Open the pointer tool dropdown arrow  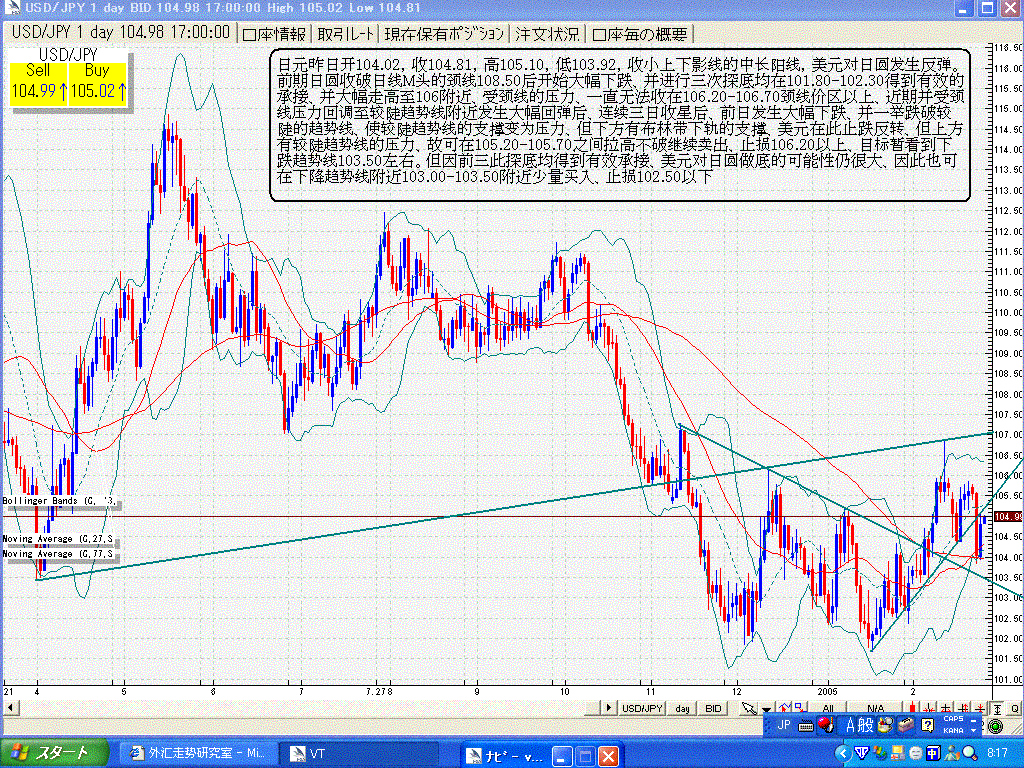tap(765, 707)
